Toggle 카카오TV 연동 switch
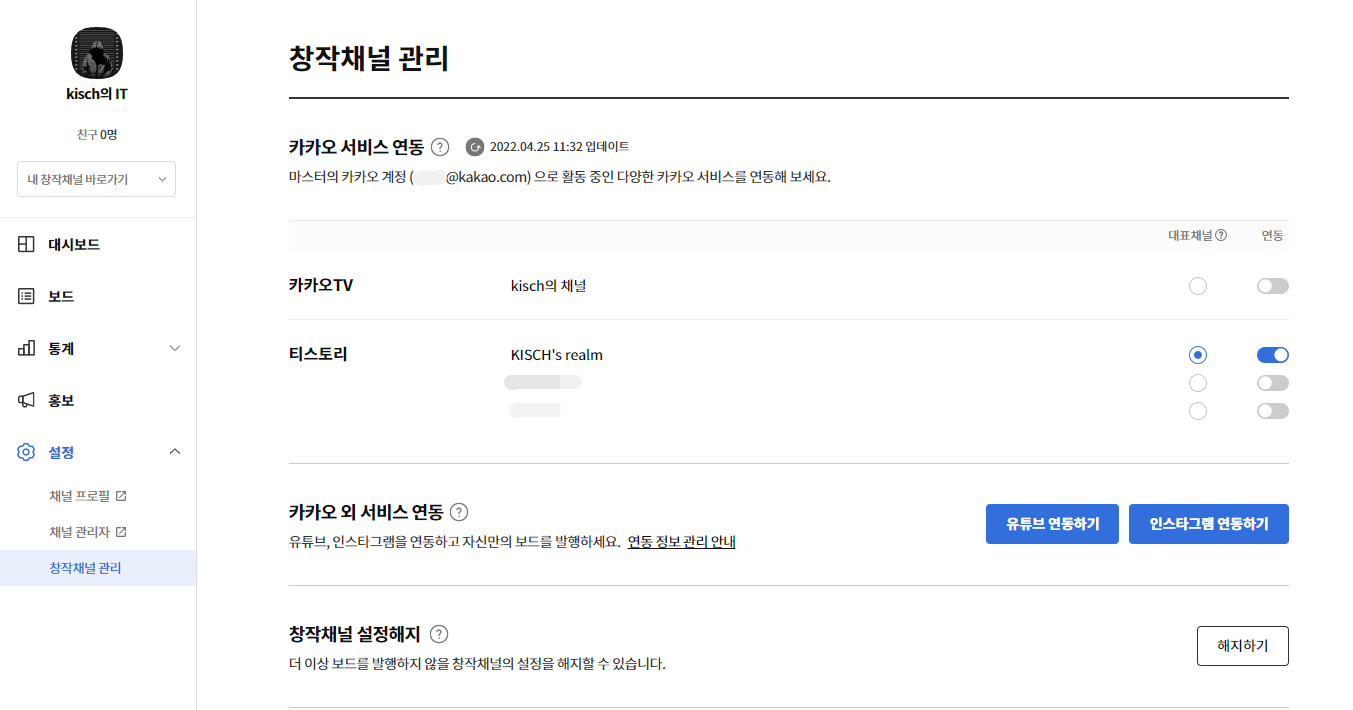Viewport: 1353px width, 710px height. point(1273,286)
